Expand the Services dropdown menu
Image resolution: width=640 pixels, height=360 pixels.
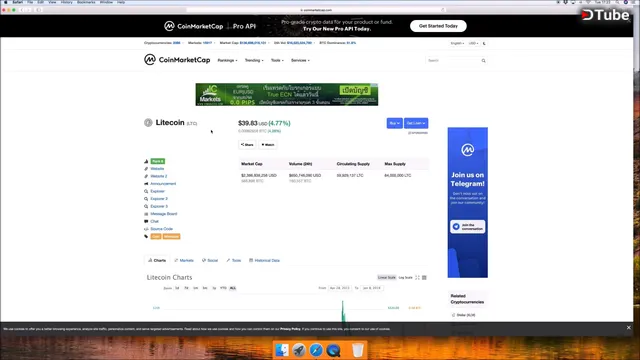[x=300, y=60]
